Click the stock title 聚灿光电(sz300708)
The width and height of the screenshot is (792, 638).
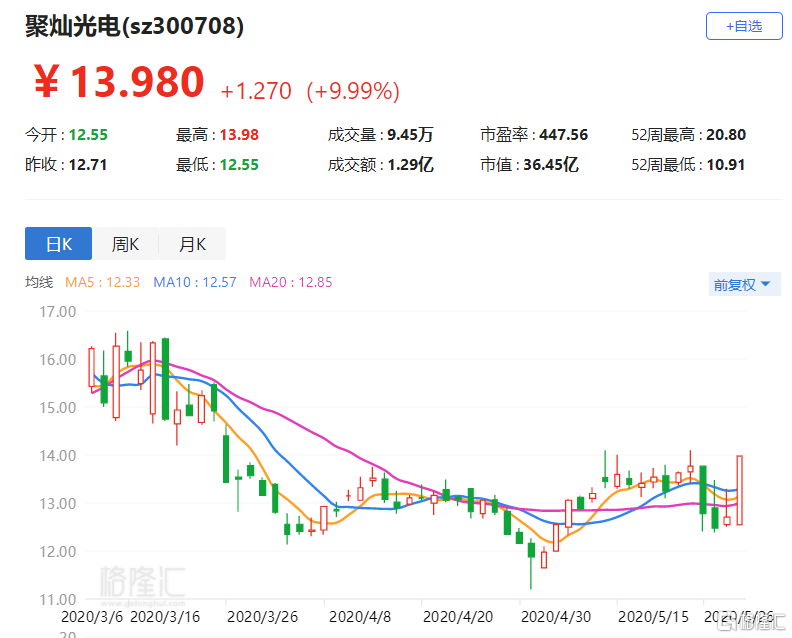(x=134, y=27)
